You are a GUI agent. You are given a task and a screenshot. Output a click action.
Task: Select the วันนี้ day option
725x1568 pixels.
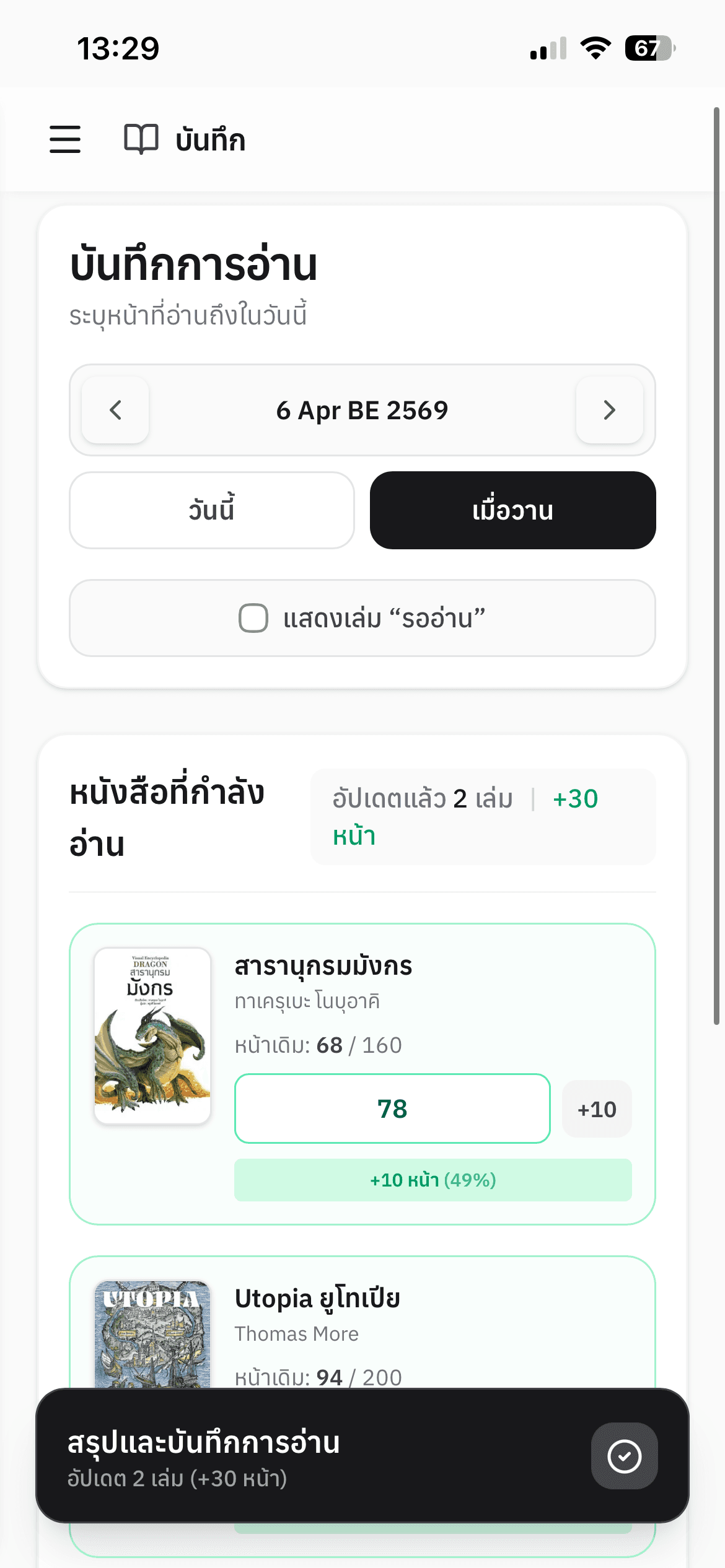pyautogui.click(x=211, y=510)
